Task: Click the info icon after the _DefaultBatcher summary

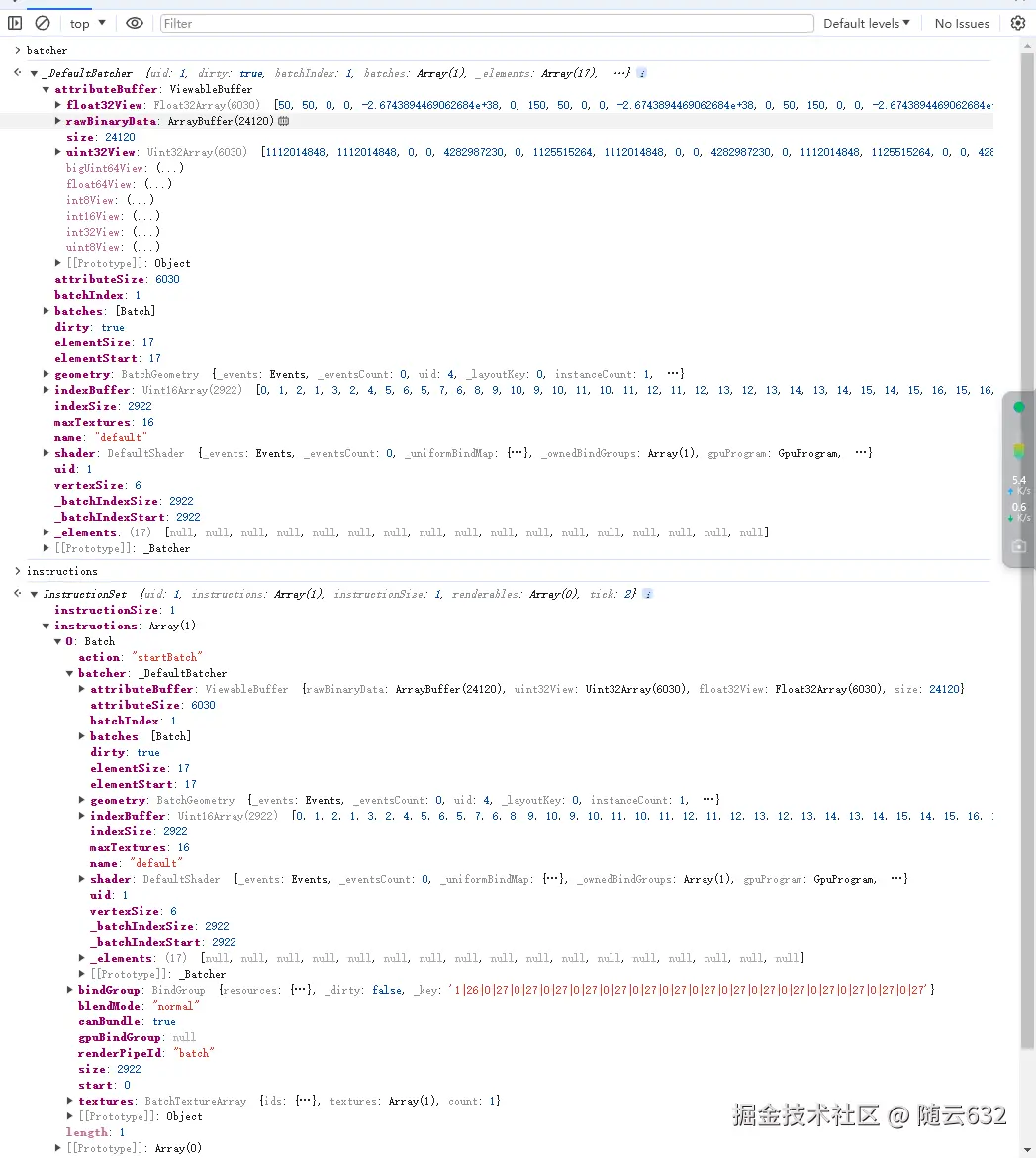Action: click(x=641, y=73)
